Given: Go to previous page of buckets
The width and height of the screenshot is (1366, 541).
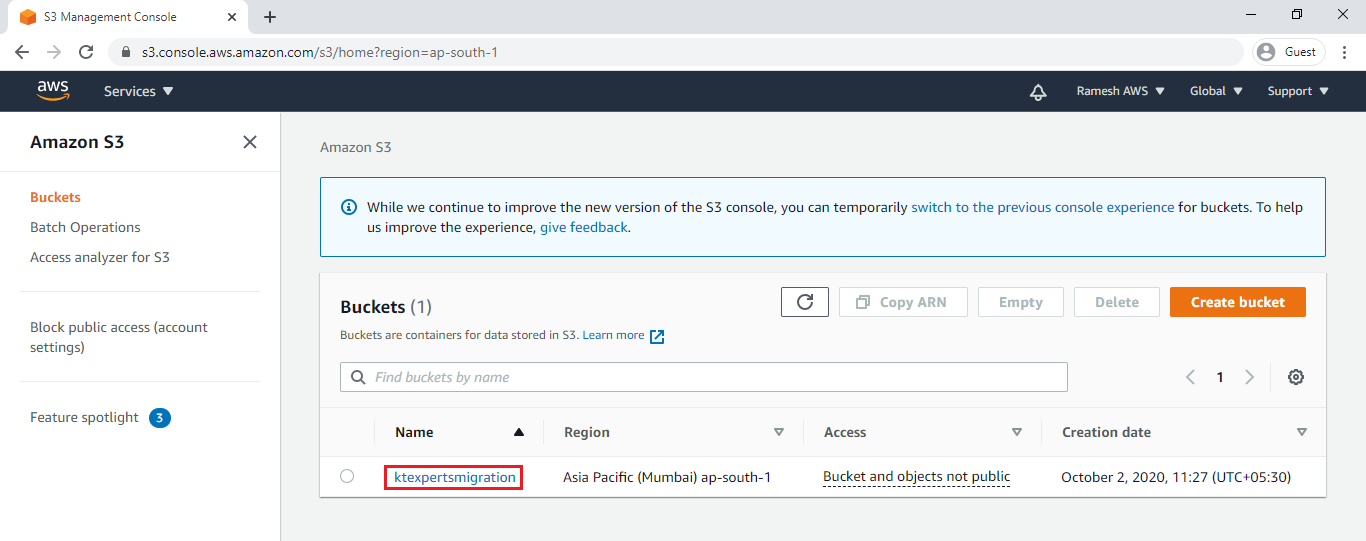Looking at the screenshot, I should coord(1190,377).
